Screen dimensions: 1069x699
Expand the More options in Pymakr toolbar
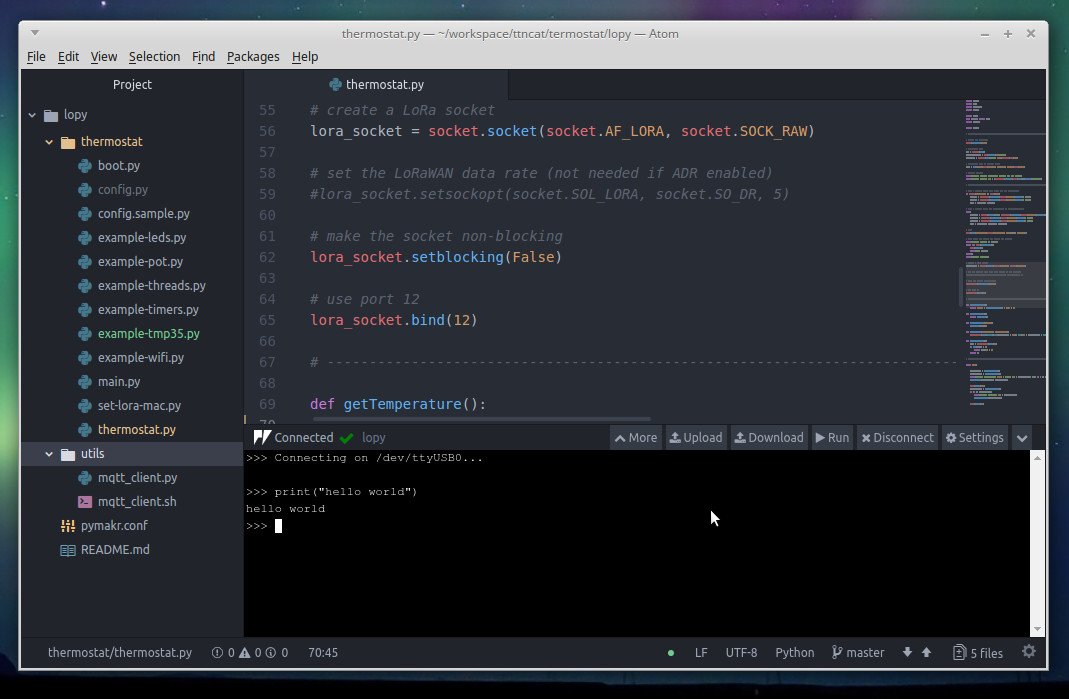coord(636,438)
